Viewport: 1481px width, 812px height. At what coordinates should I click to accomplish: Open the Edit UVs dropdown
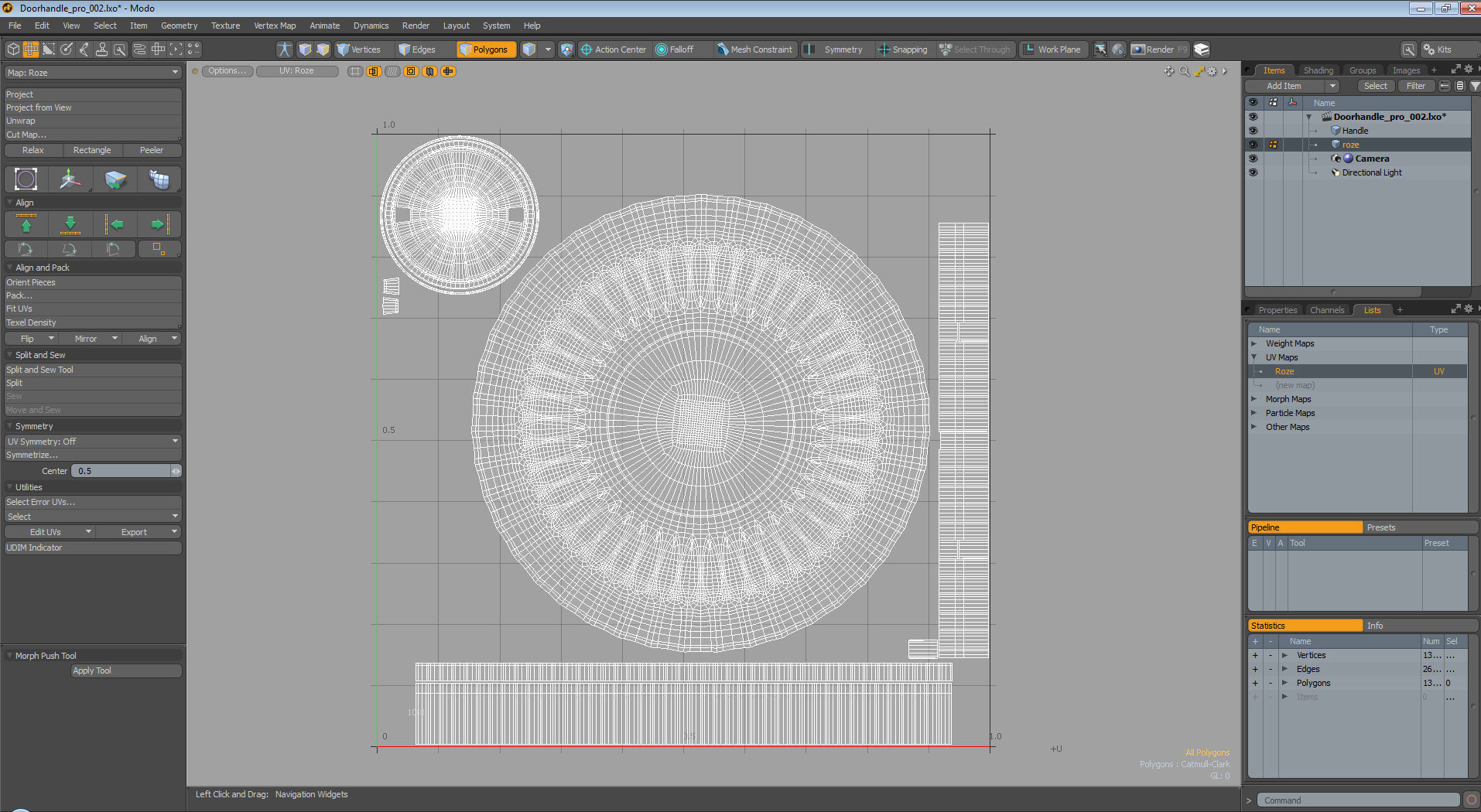[50, 532]
